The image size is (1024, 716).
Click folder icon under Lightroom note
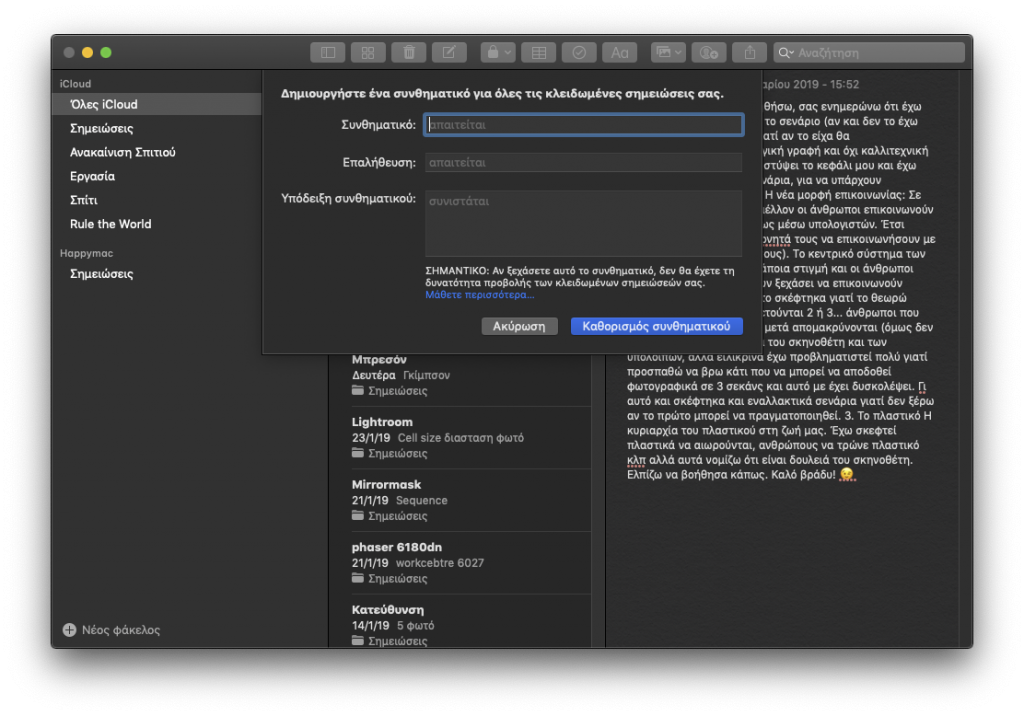tap(358, 453)
